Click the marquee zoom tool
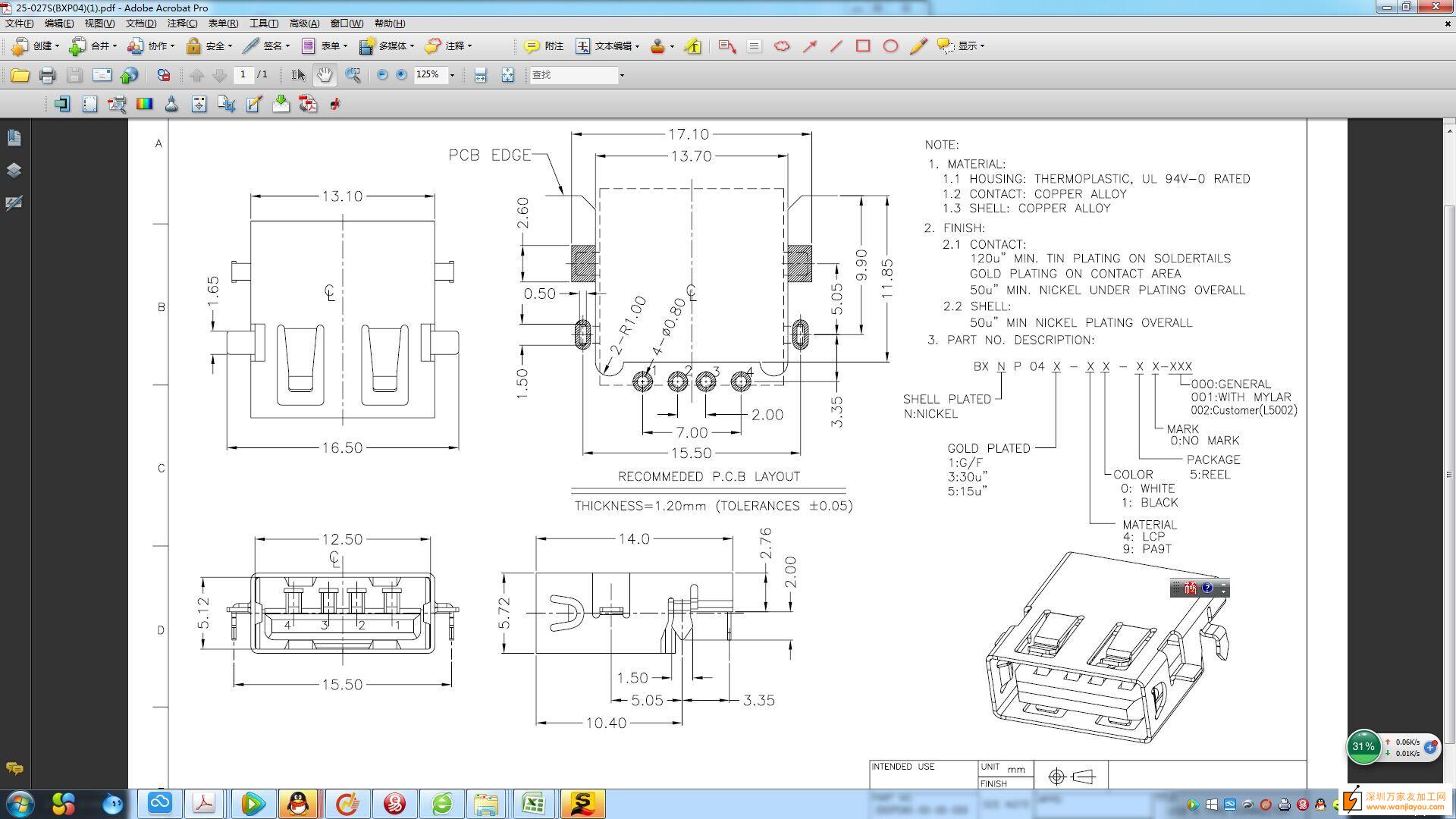 pyautogui.click(x=353, y=74)
